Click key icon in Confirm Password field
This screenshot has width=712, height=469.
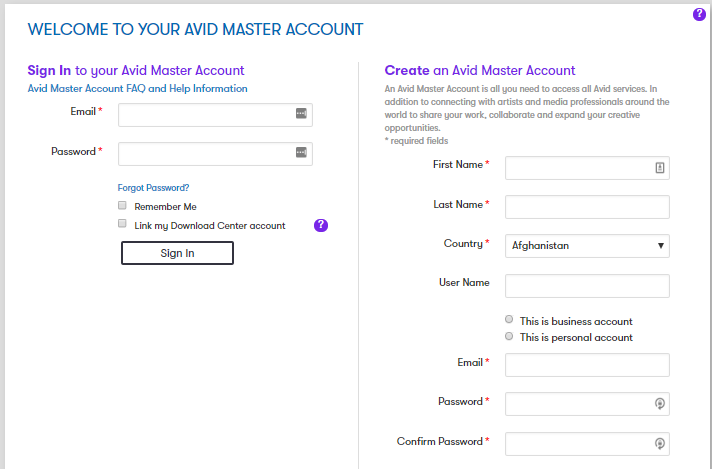659,443
